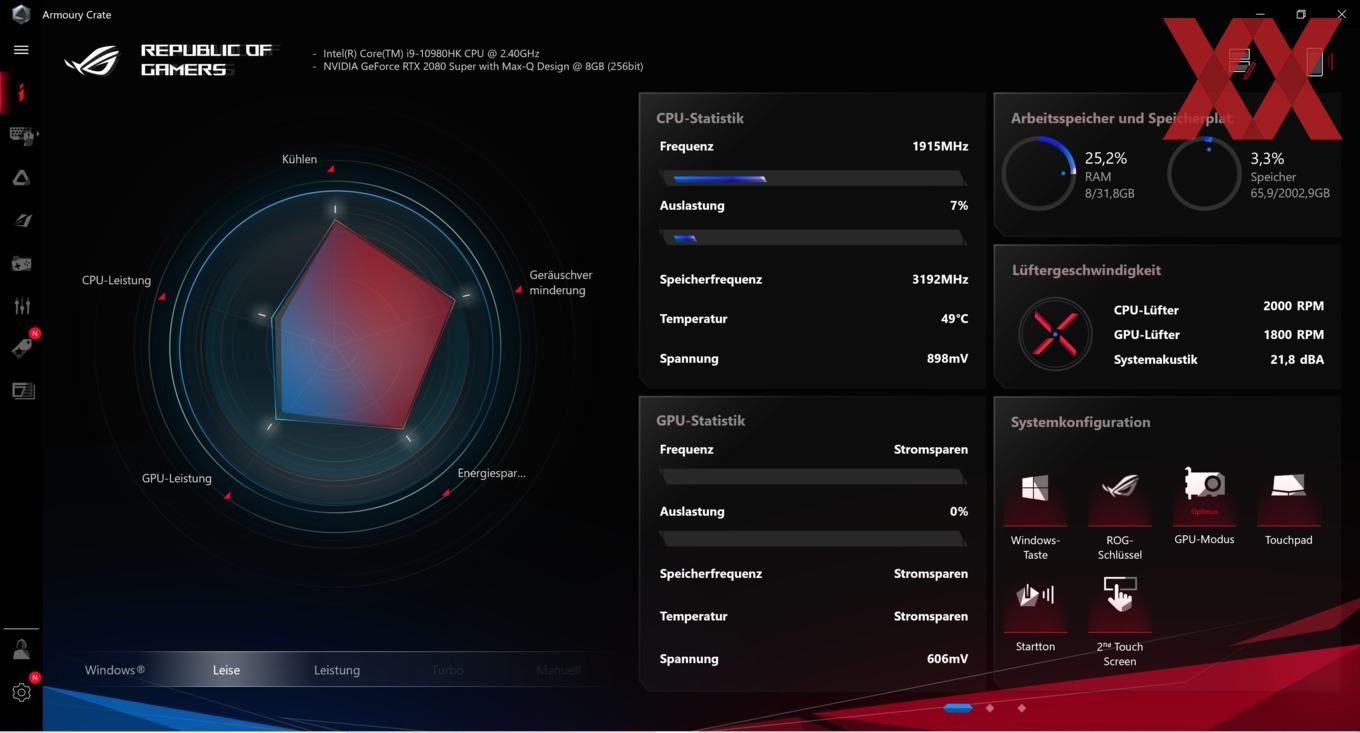
Task: Click the 898mV CPU voltage value
Action: click(x=947, y=358)
